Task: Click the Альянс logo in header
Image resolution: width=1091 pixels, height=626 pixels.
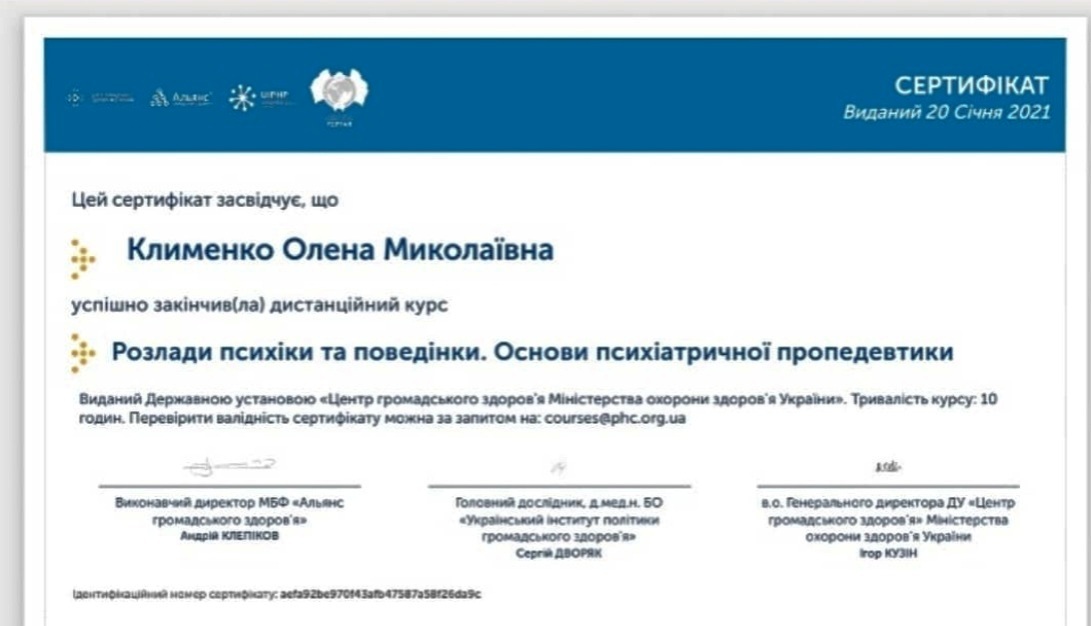Action: click(x=180, y=97)
